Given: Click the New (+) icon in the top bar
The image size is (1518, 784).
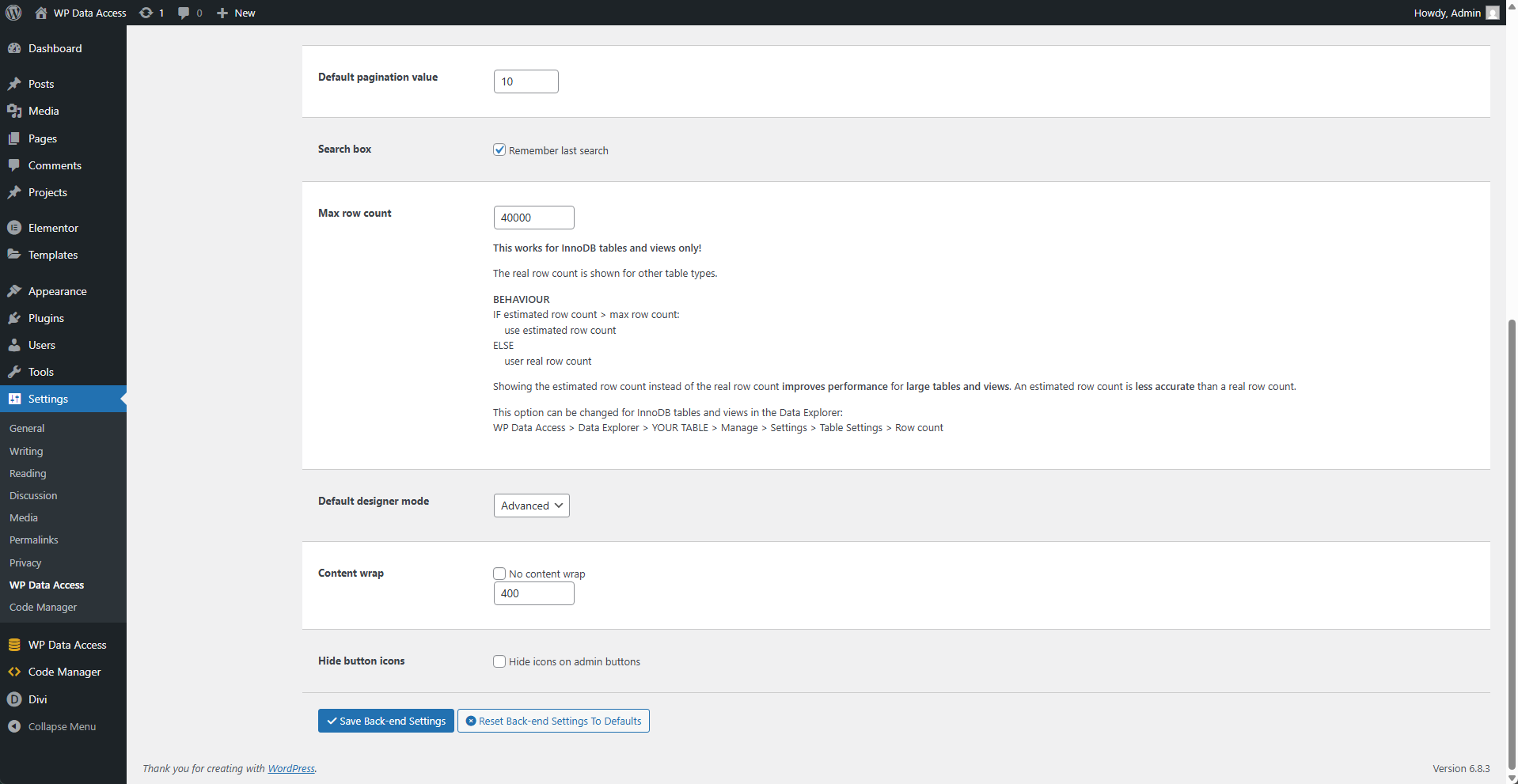Looking at the screenshot, I should [x=235, y=13].
